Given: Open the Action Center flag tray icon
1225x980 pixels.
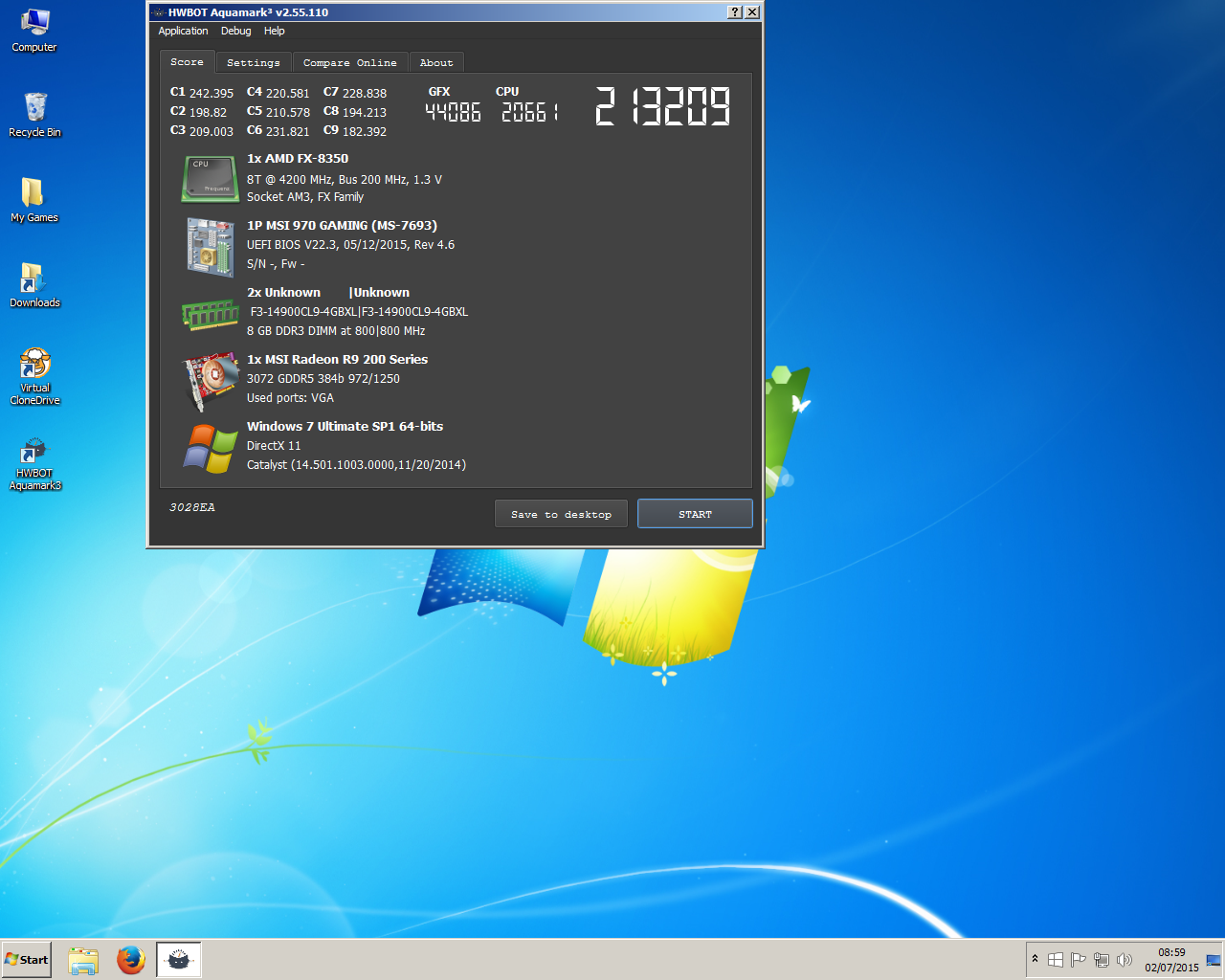Looking at the screenshot, I should click(x=1078, y=959).
